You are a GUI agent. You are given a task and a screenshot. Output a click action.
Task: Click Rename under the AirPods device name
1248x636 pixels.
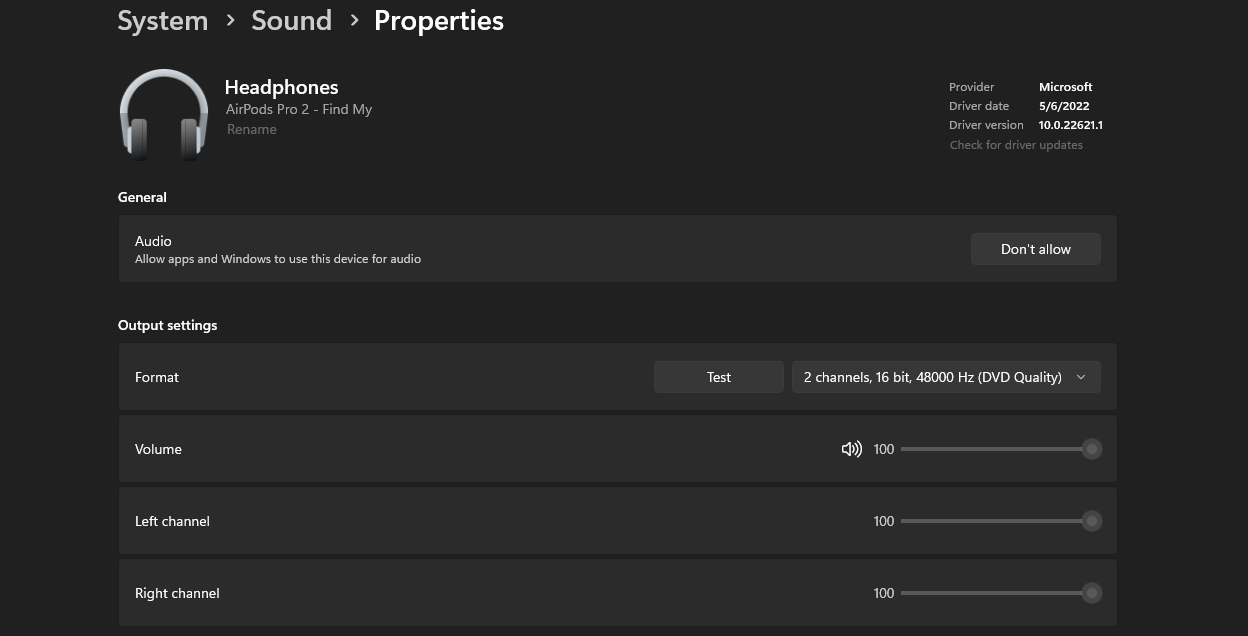[x=251, y=129]
